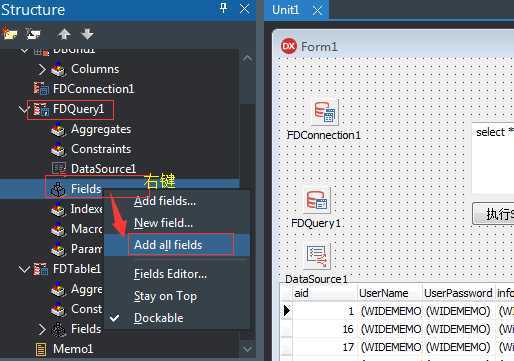Pin the Structure panel
The width and height of the screenshot is (514, 361).
pos(224,8)
